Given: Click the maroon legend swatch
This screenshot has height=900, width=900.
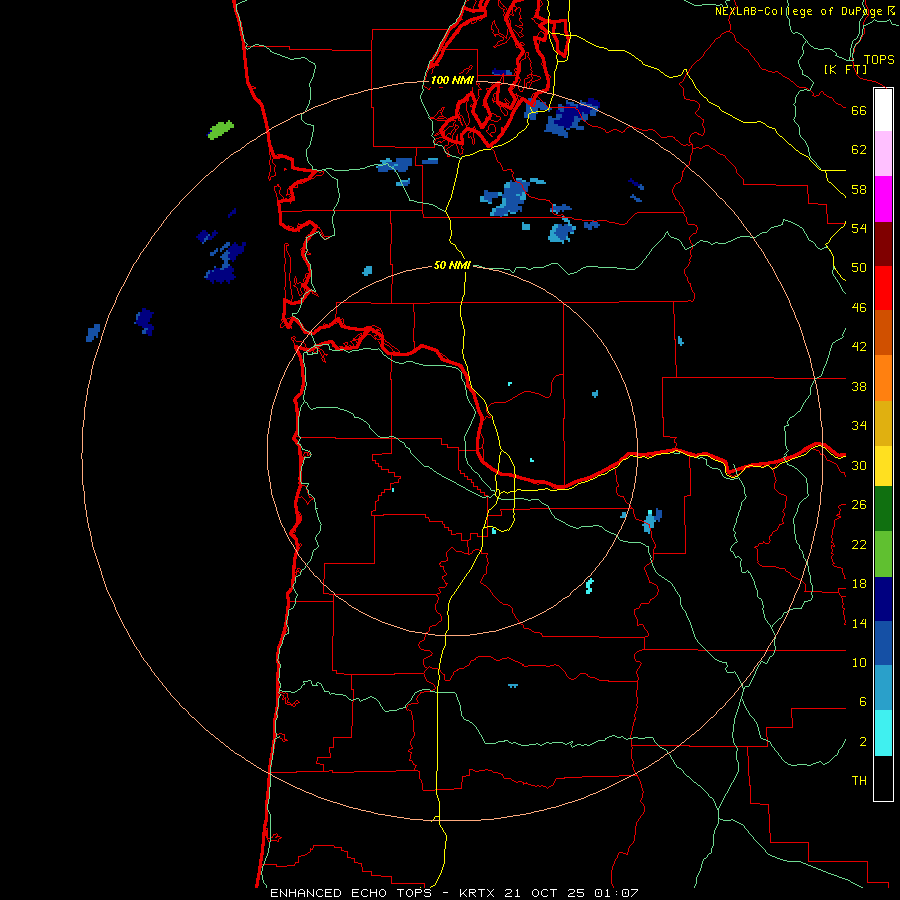Looking at the screenshot, I should [x=883, y=243].
